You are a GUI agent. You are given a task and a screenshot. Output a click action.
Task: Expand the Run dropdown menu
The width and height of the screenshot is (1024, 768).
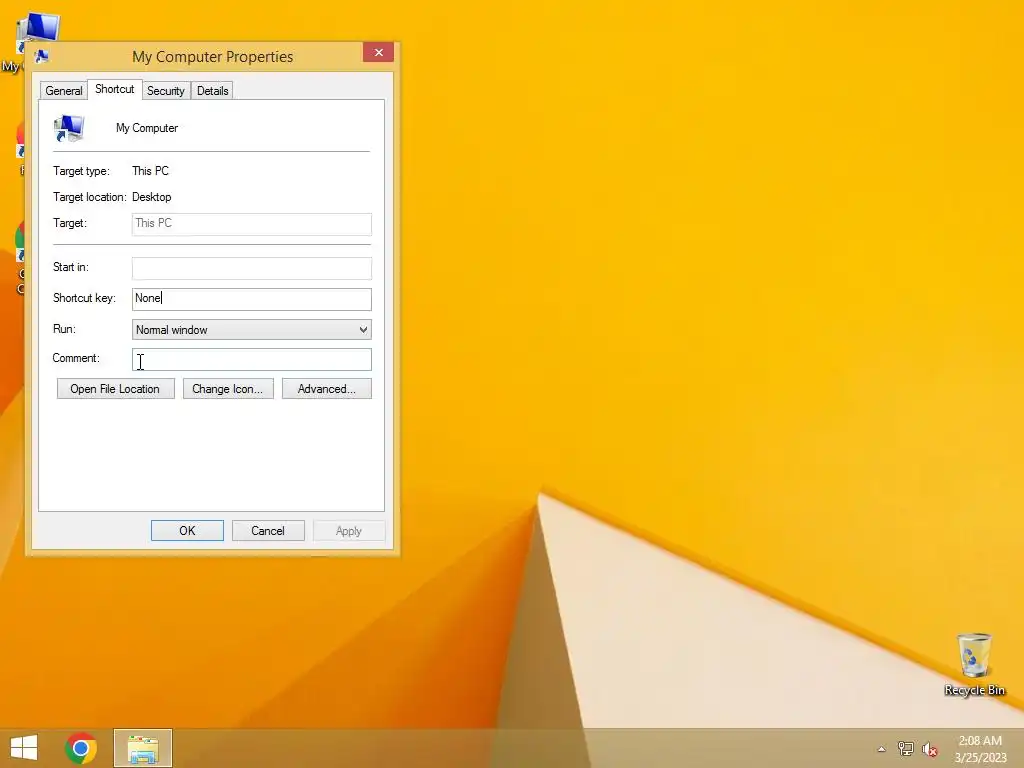[x=252, y=330]
